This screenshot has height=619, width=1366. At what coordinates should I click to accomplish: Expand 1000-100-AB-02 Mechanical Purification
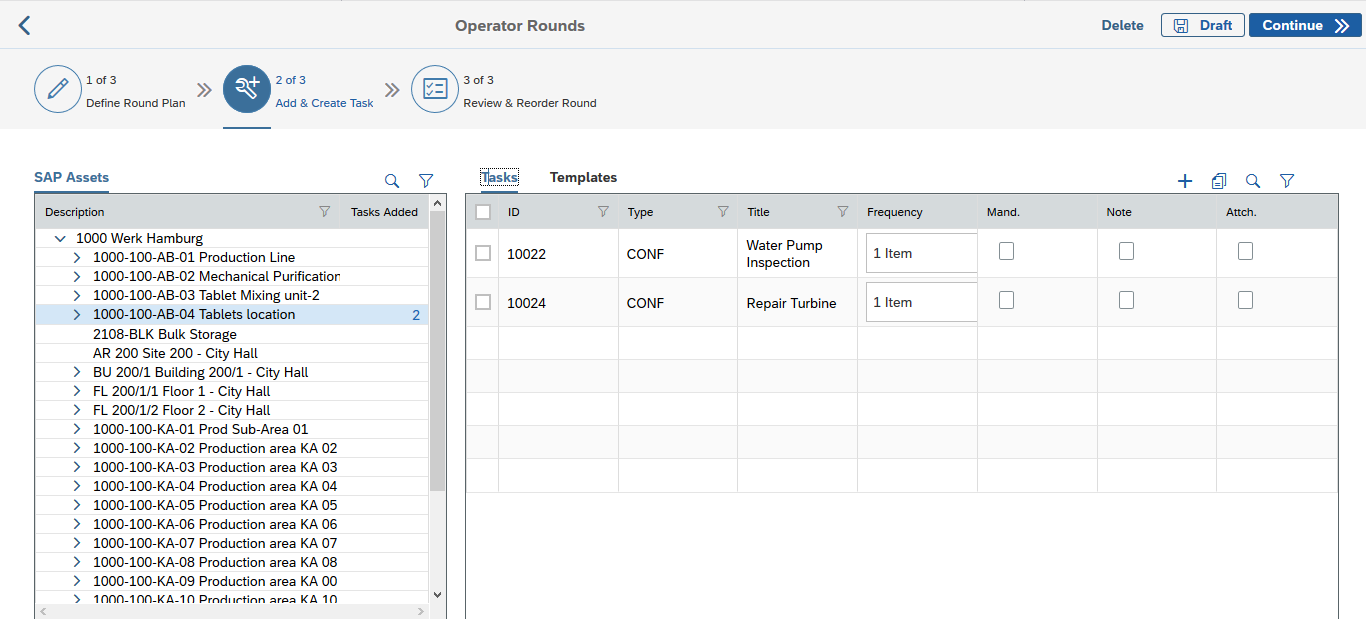[x=77, y=277]
